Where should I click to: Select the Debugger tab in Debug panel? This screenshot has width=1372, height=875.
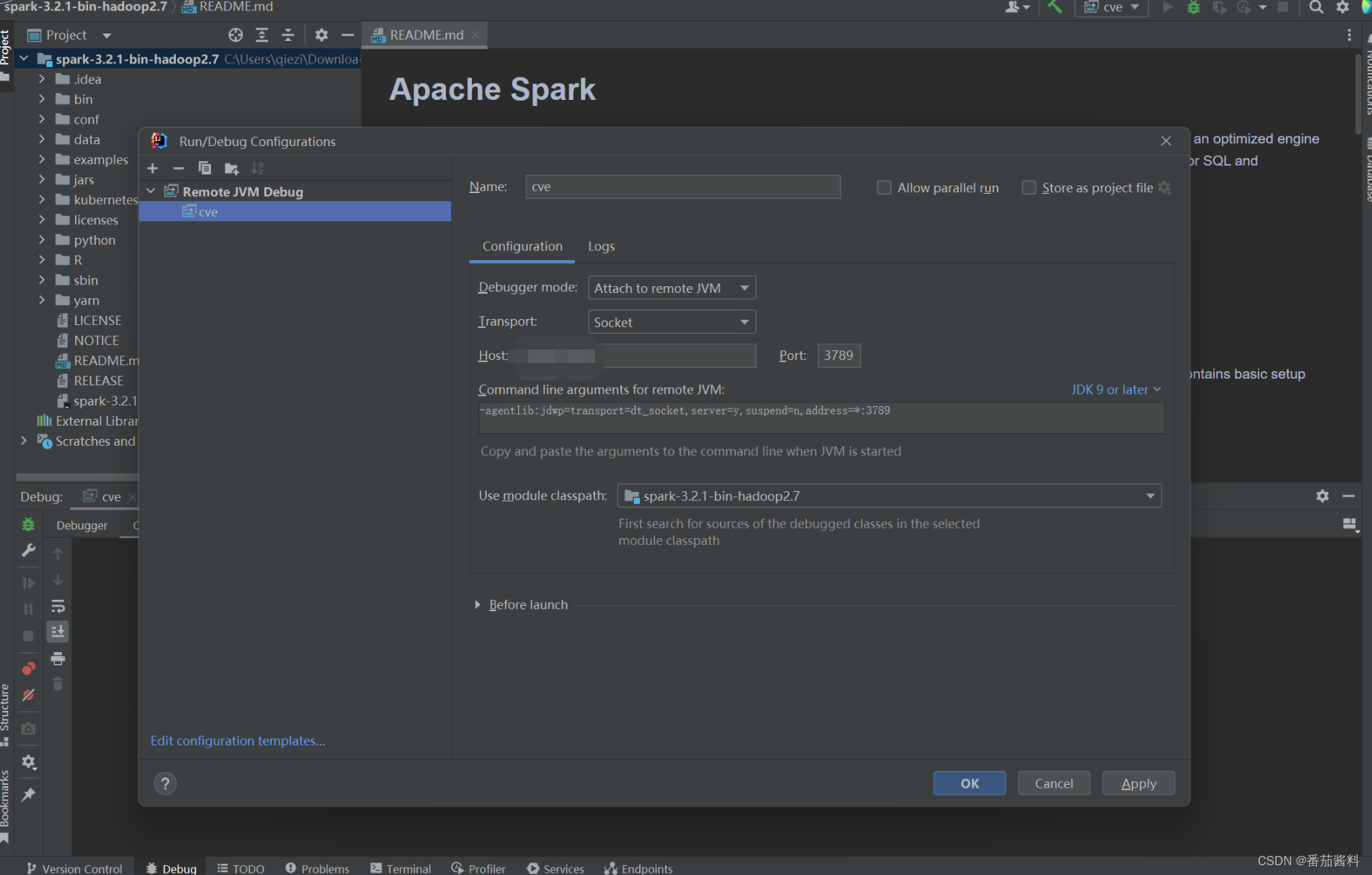click(82, 525)
